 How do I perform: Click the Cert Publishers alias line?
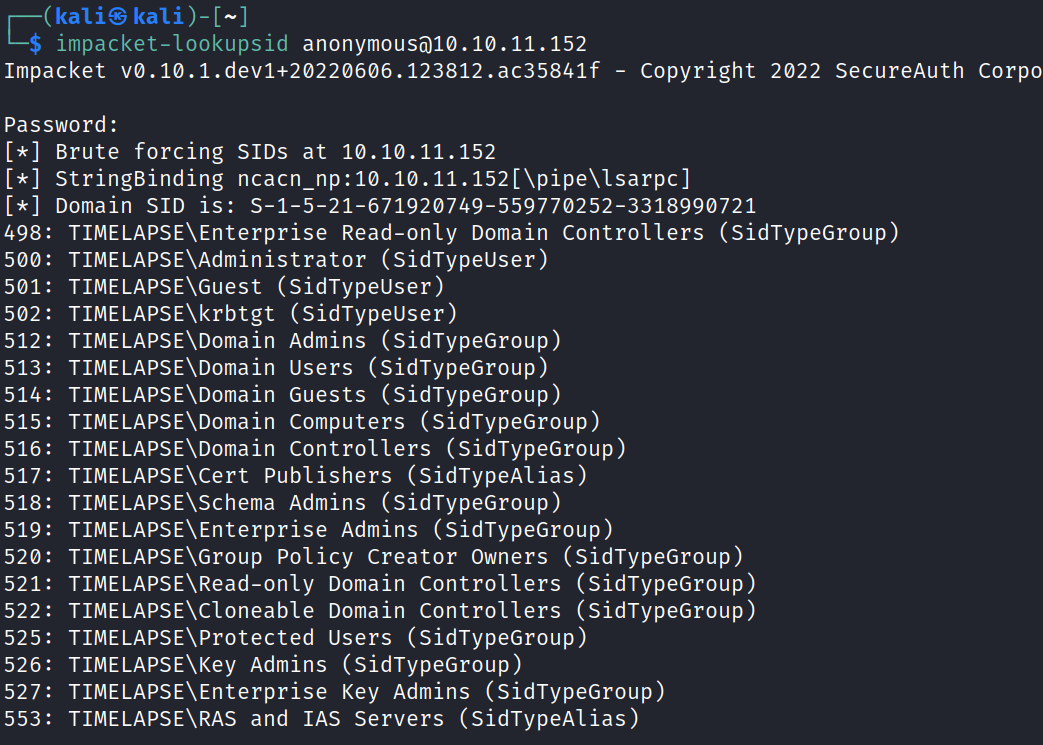coord(295,476)
